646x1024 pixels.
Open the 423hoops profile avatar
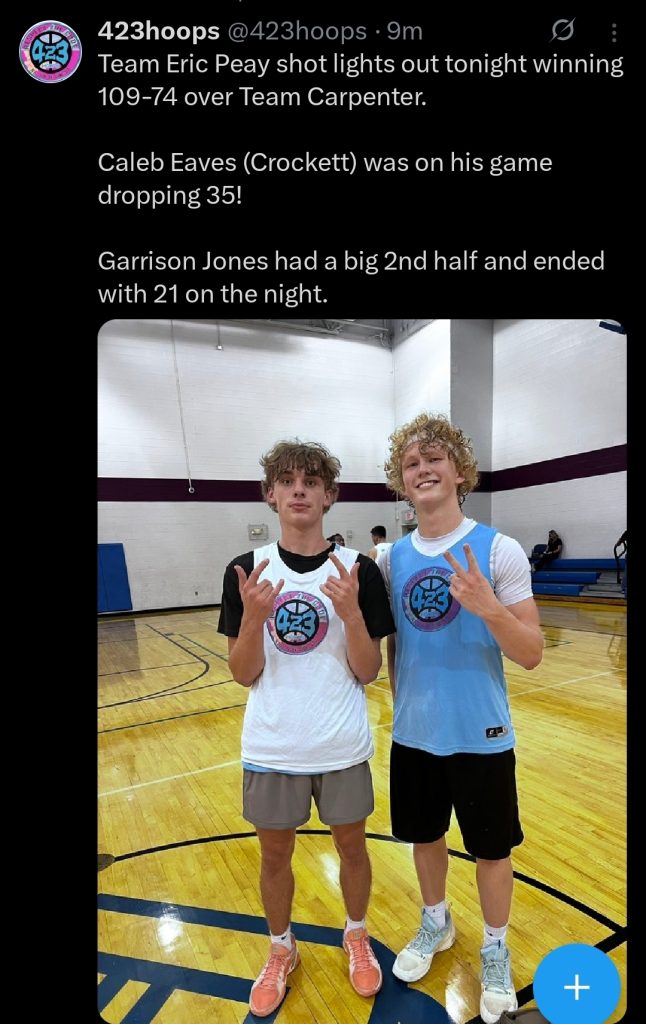[50, 52]
